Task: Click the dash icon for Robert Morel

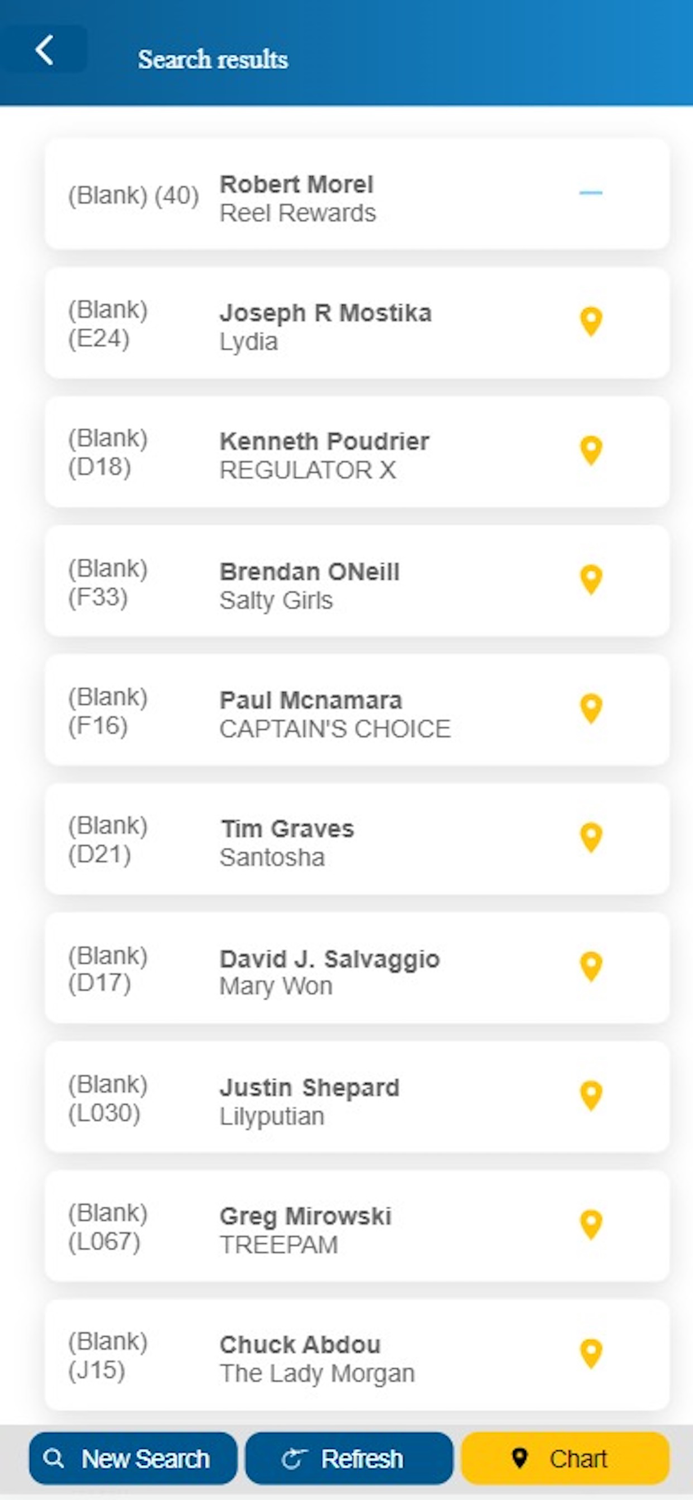Action: pos(591,193)
